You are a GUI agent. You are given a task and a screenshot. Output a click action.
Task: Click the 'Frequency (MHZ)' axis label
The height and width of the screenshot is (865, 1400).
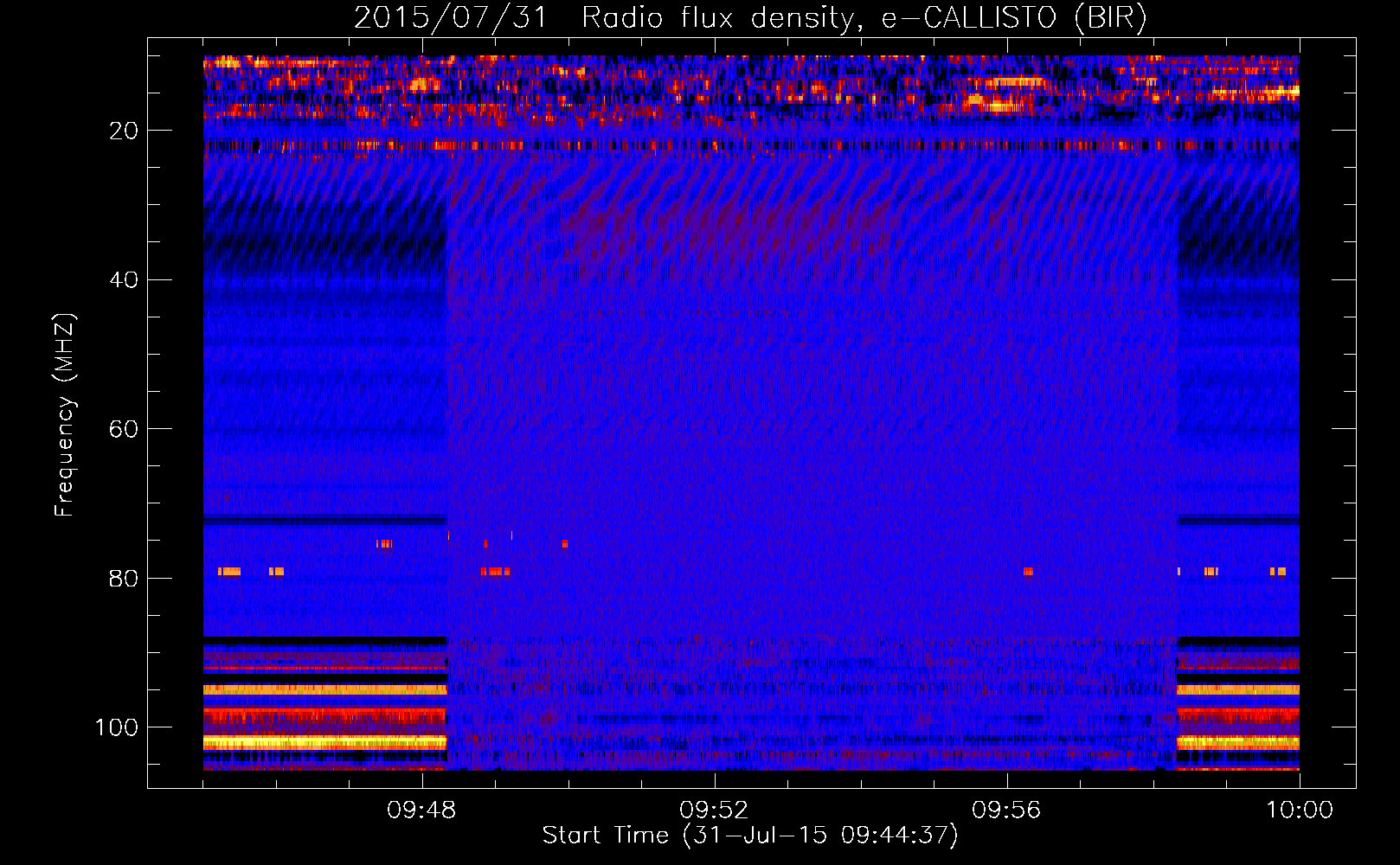(65, 415)
